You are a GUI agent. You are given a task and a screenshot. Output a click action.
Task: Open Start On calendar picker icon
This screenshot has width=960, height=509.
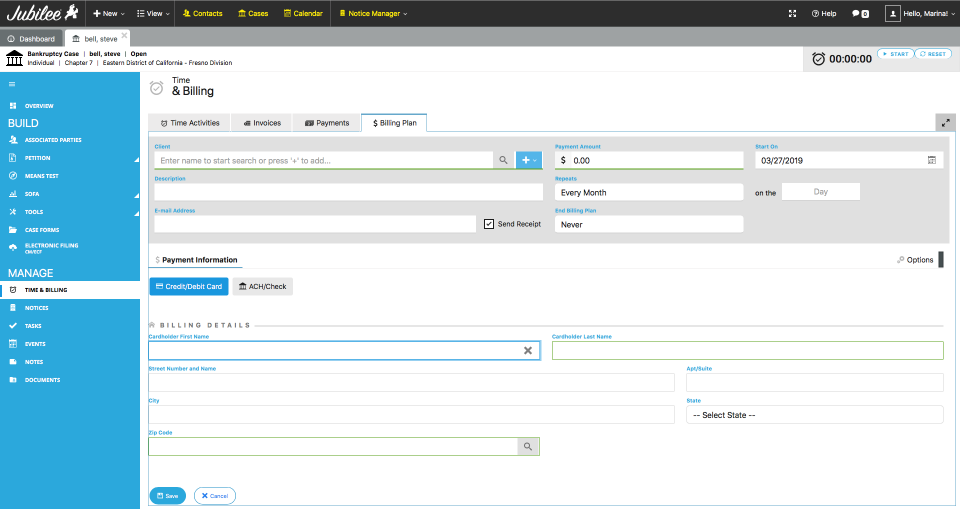[x=931, y=160]
